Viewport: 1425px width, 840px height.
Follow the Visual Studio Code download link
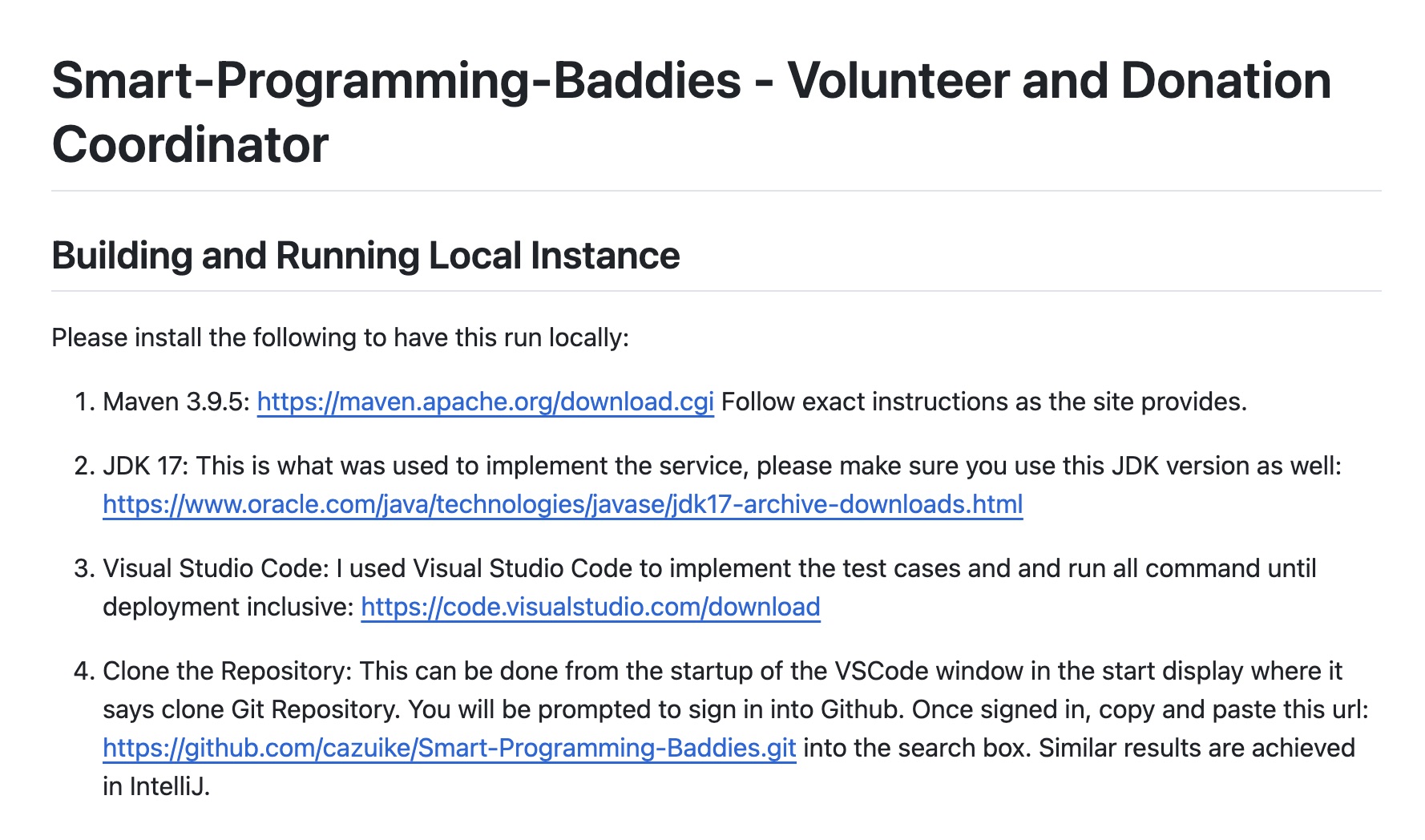(591, 607)
